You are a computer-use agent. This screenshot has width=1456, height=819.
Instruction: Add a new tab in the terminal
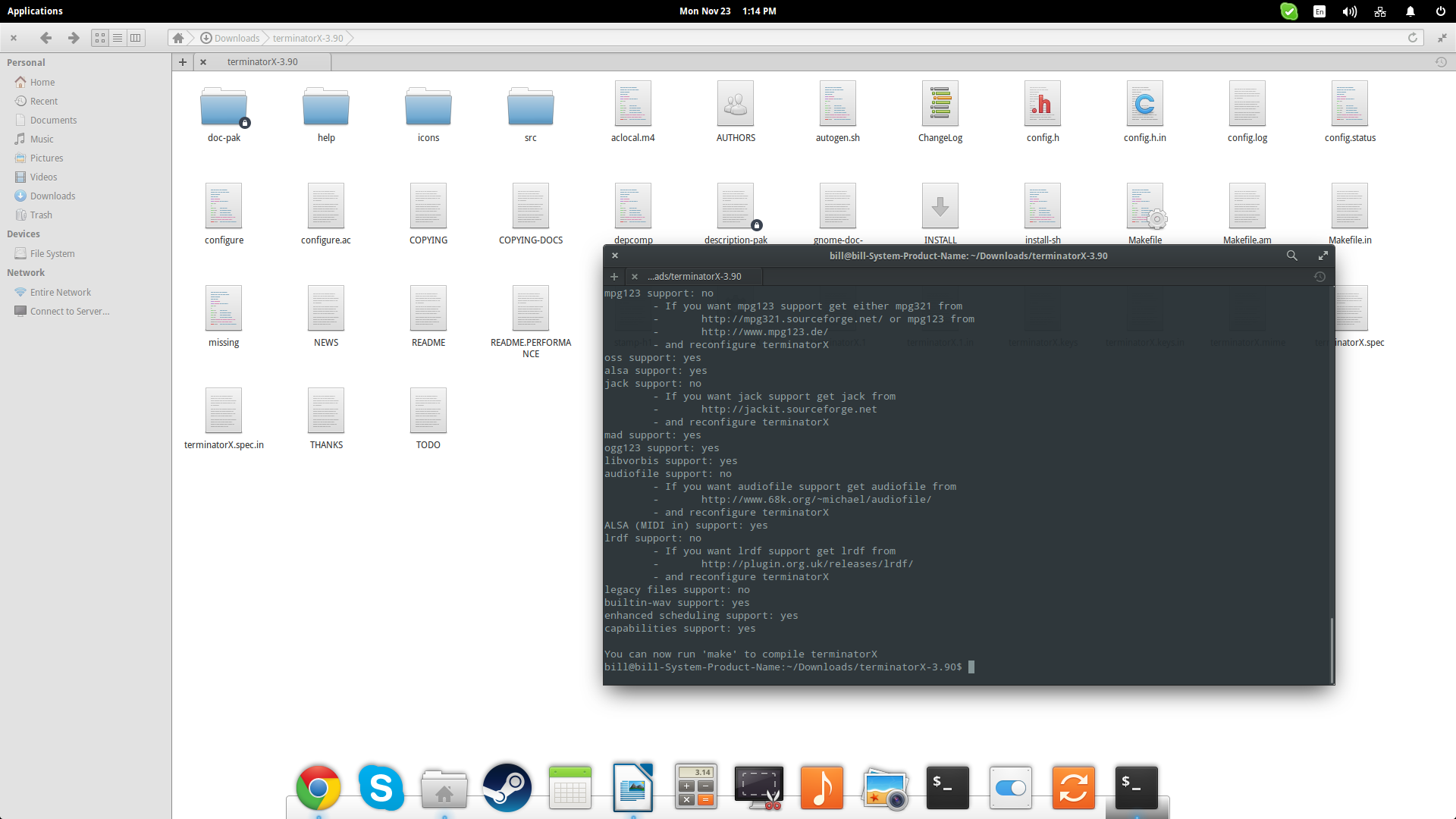pyautogui.click(x=614, y=276)
